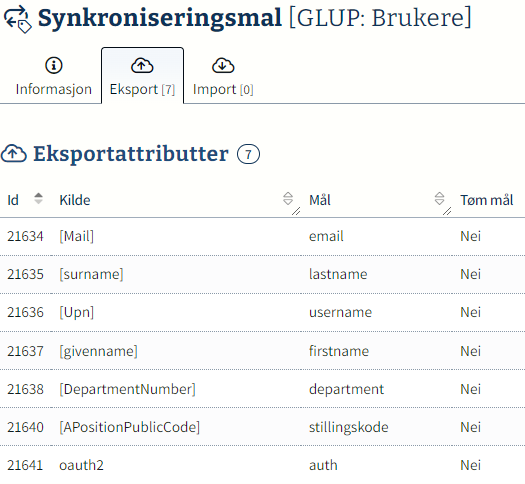525x484 pixels.
Task: Click the Mål column resize handle
Action: tap(447, 211)
